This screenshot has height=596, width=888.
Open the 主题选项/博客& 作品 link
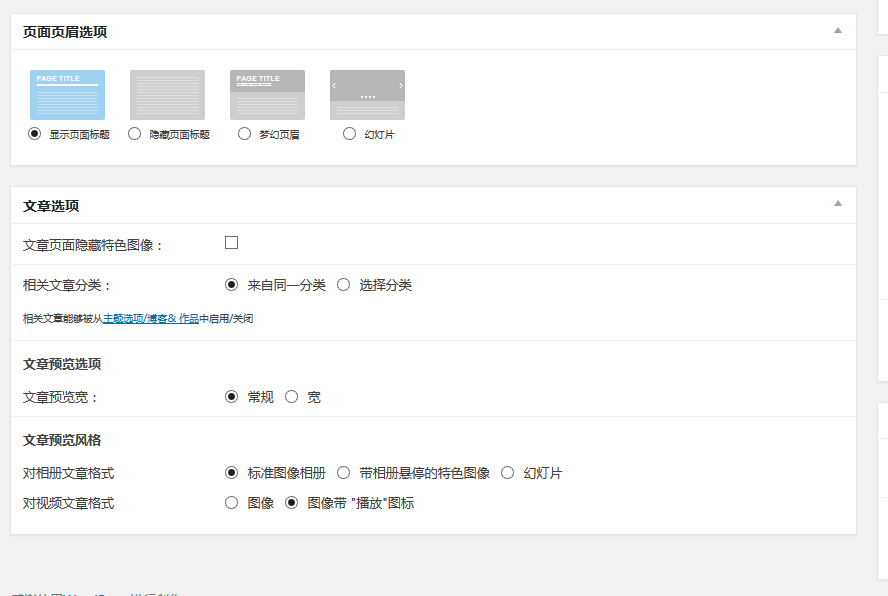point(150,319)
